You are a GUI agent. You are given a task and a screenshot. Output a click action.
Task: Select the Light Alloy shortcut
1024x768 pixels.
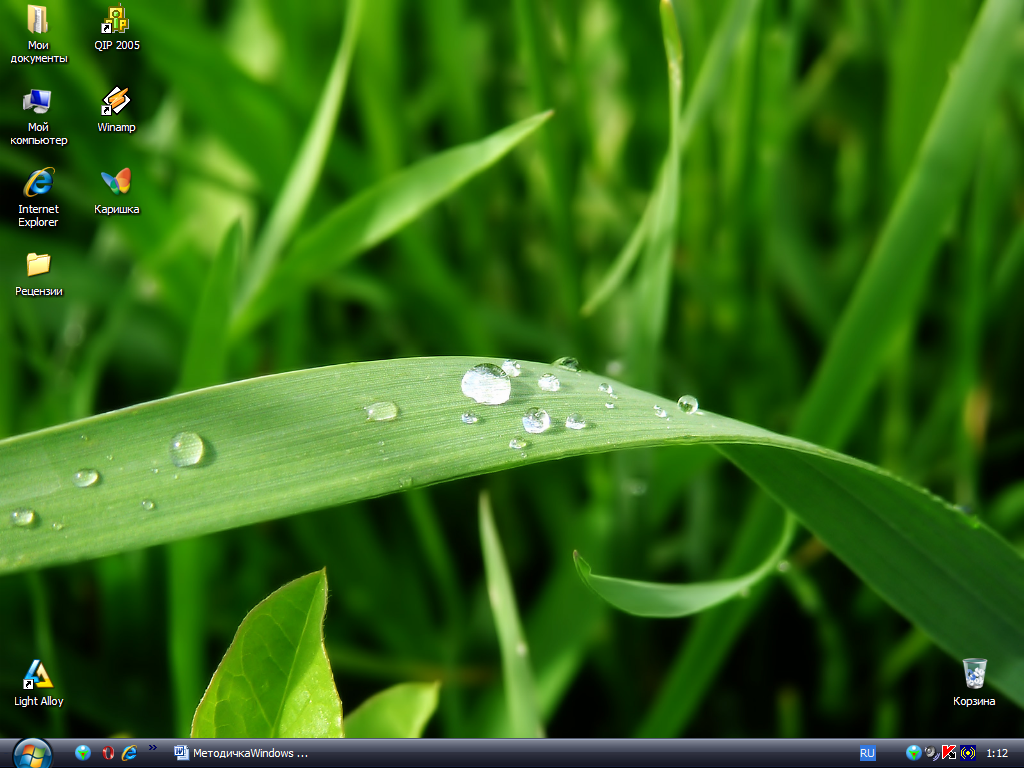[38, 684]
